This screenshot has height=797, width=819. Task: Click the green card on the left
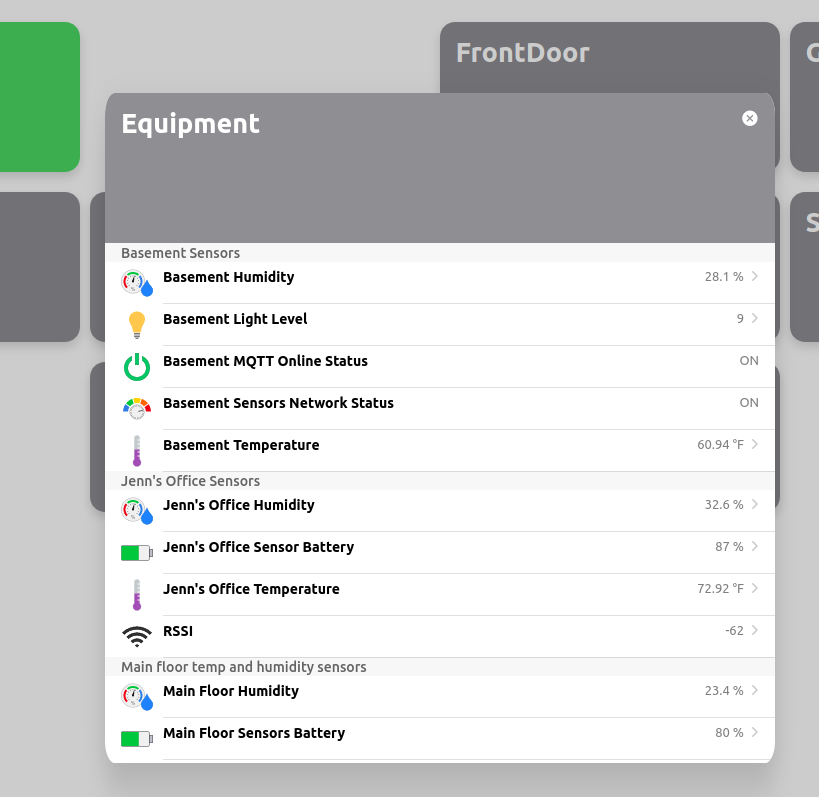click(38, 97)
